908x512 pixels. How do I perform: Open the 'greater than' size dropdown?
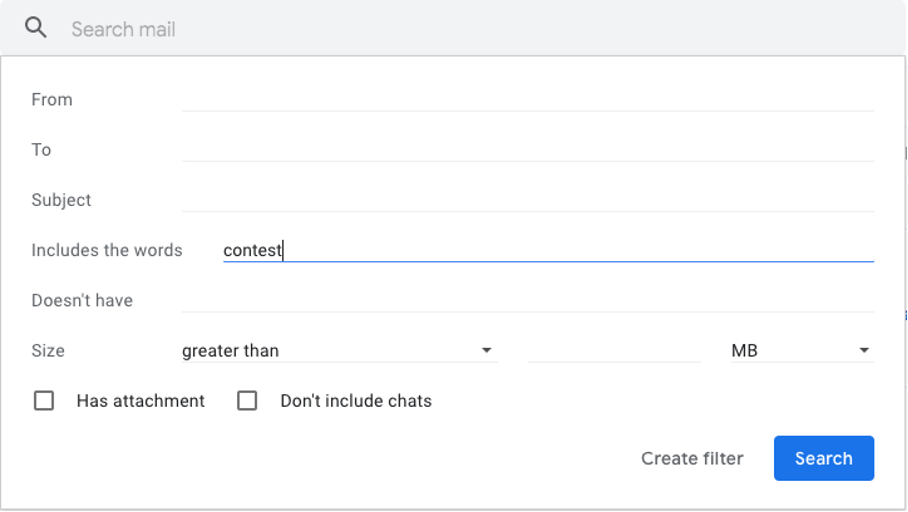pyautogui.click(x=339, y=350)
